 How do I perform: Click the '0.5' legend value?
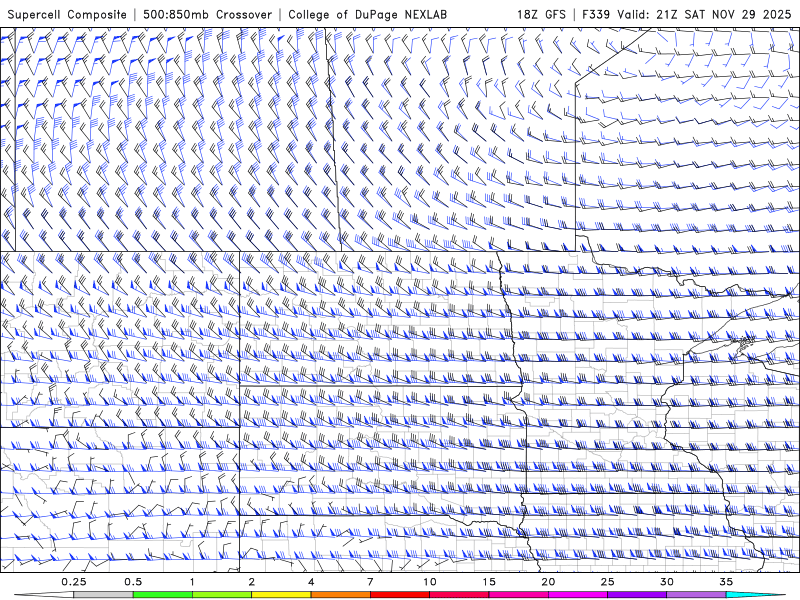(x=133, y=582)
